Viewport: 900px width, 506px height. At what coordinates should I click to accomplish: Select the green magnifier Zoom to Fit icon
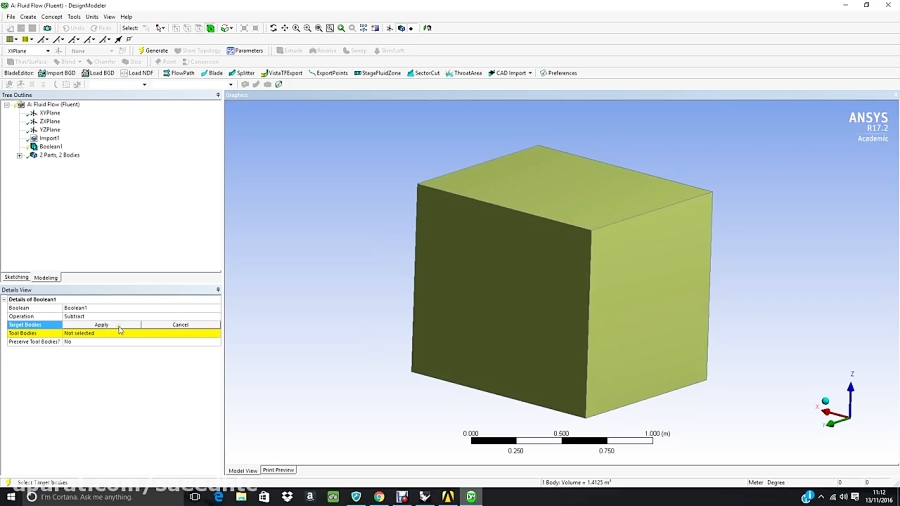pos(341,28)
